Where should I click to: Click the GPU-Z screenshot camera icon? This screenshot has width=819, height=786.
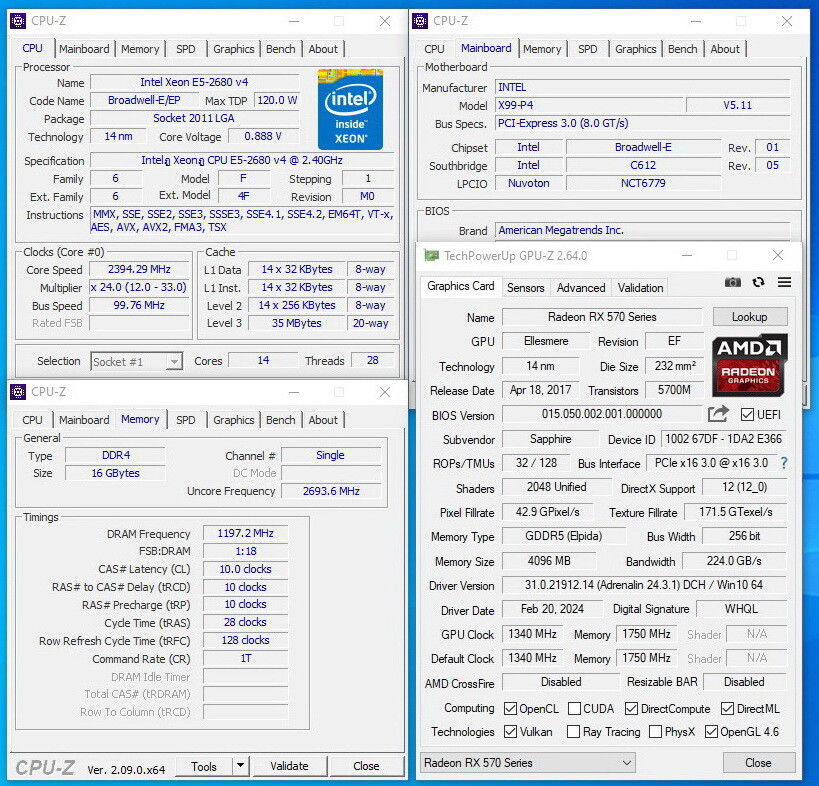click(733, 283)
